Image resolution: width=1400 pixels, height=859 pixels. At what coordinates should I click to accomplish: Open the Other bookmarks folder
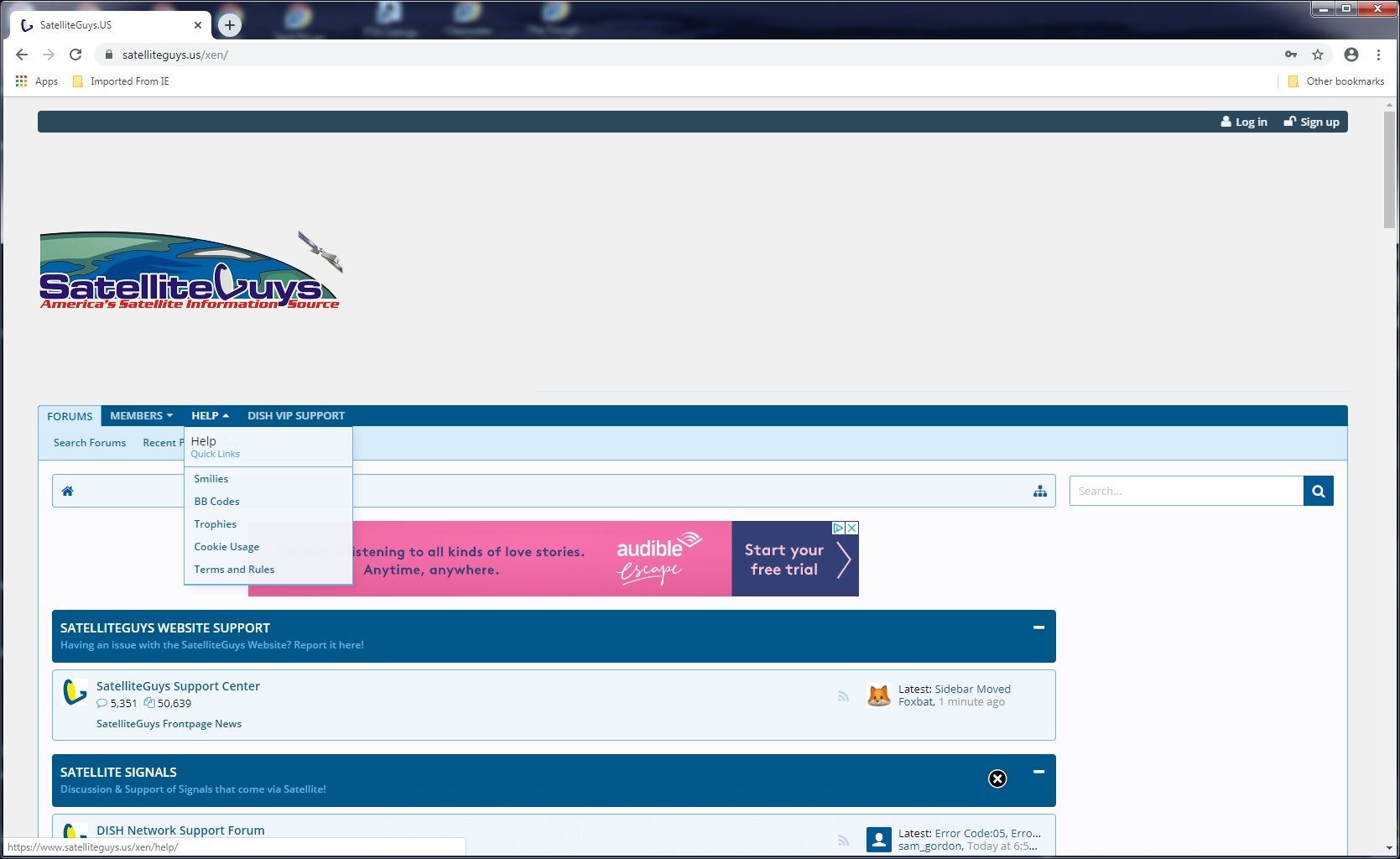[1336, 81]
